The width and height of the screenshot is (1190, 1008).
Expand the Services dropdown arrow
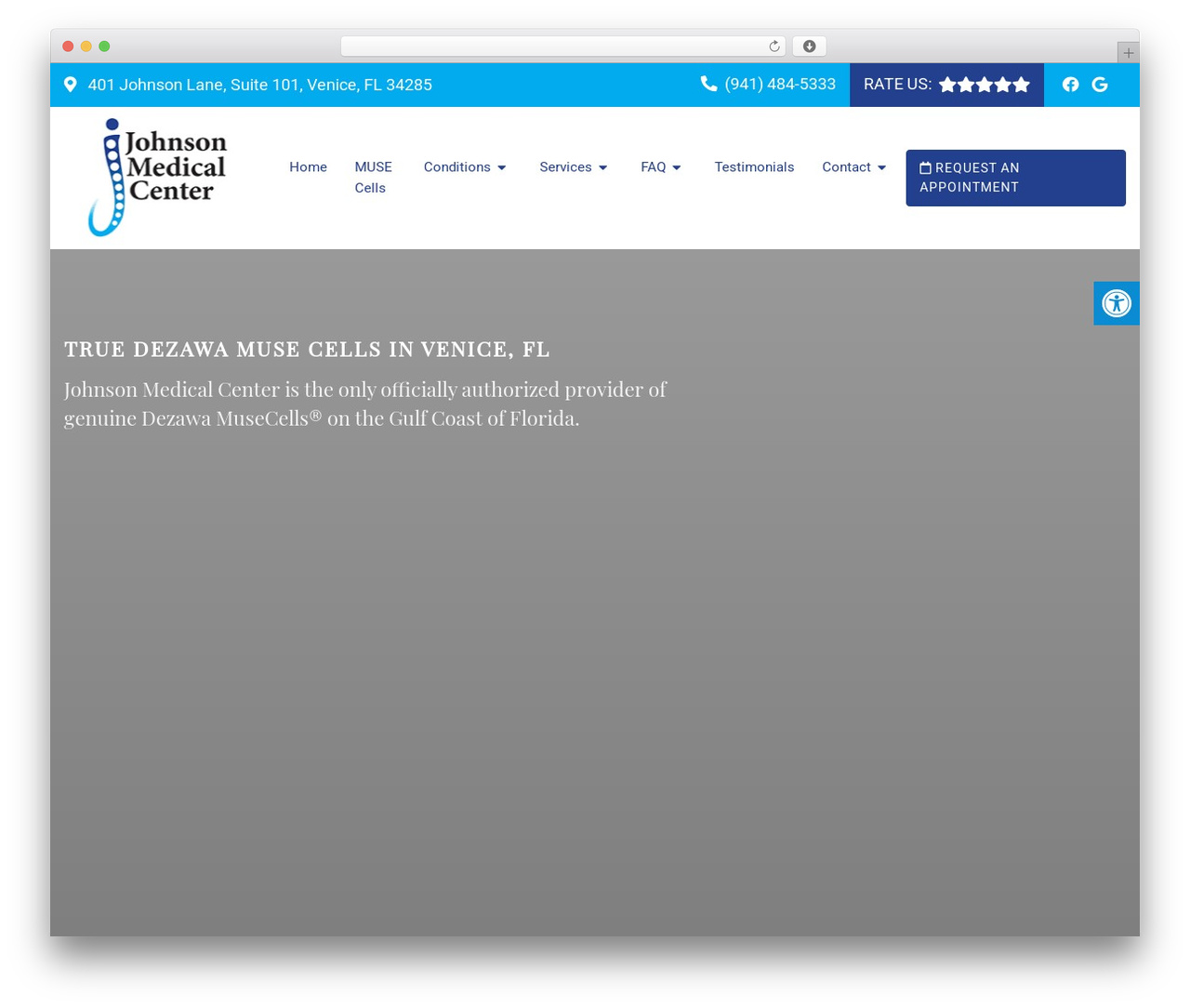(x=603, y=168)
